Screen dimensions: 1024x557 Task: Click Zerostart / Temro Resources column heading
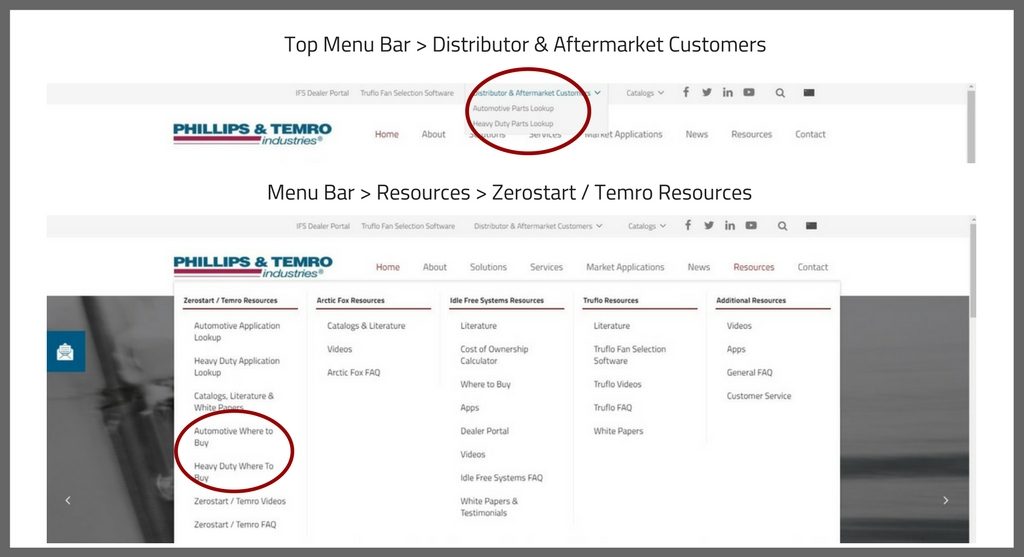click(231, 300)
